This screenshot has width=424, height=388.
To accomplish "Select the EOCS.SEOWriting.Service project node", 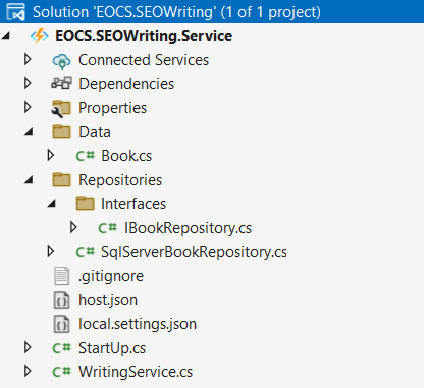I will (143, 36).
